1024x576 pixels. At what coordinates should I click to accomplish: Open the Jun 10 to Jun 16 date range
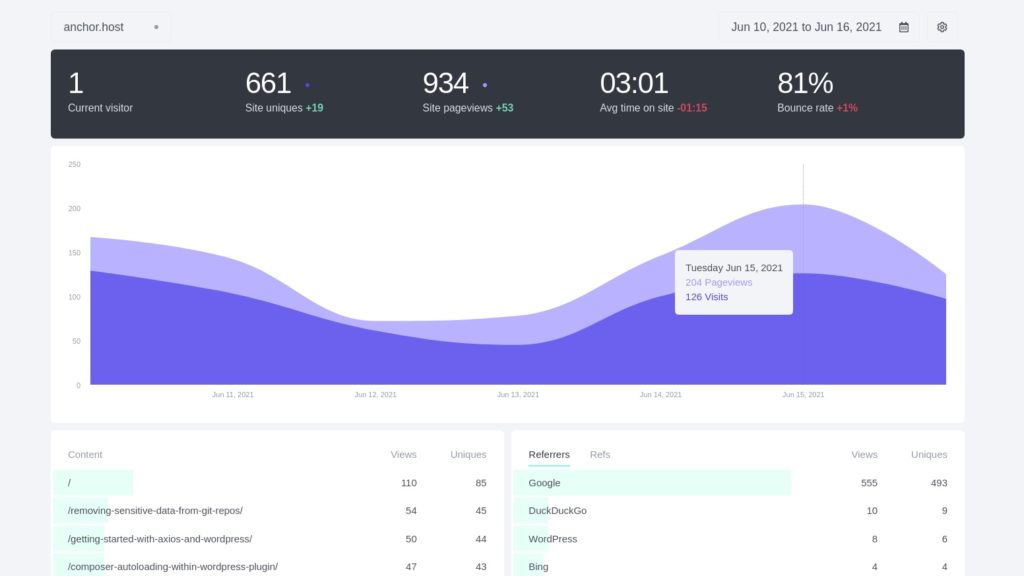(x=806, y=27)
